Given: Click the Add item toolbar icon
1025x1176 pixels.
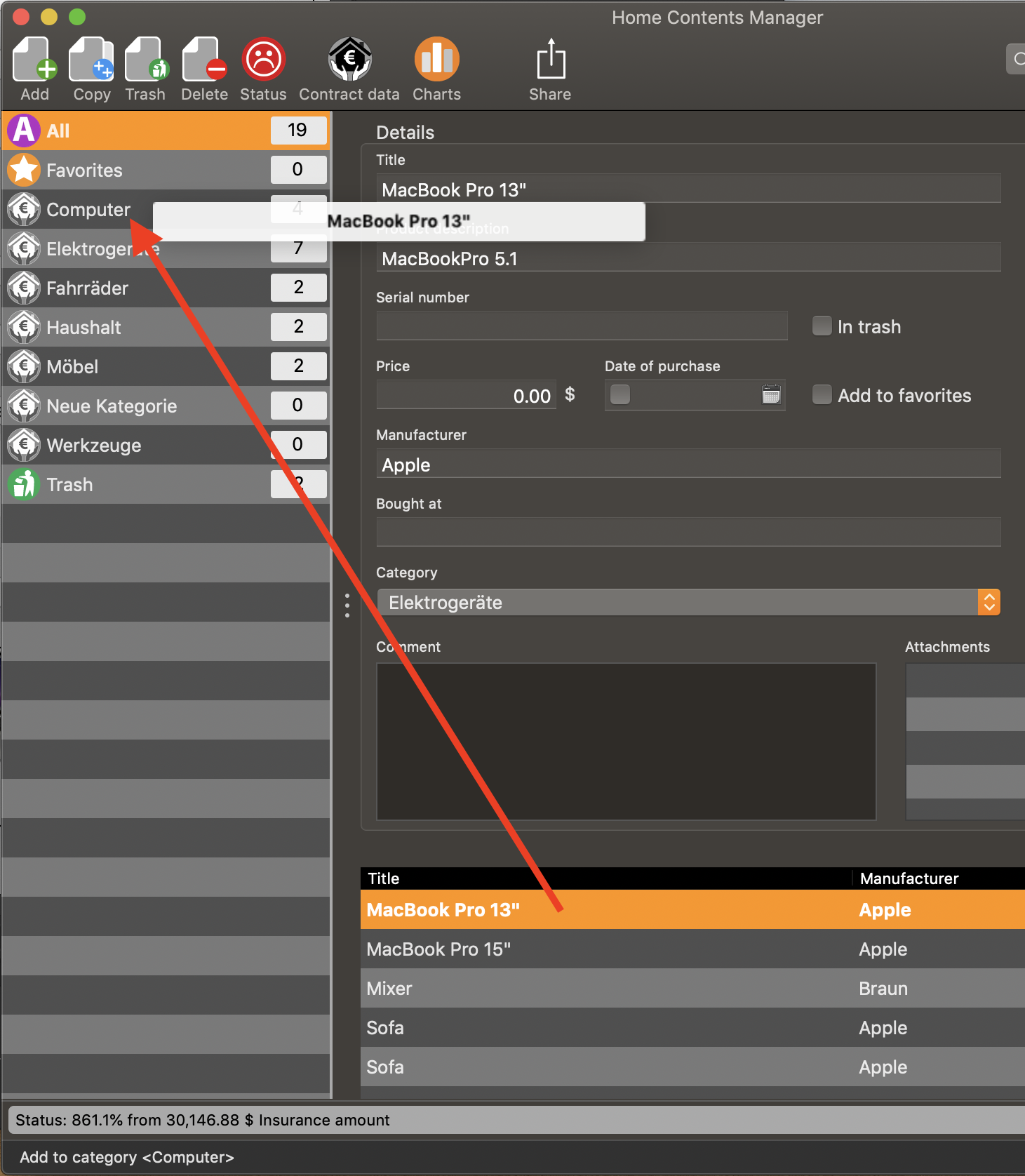Looking at the screenshot, I should [34, 60].
